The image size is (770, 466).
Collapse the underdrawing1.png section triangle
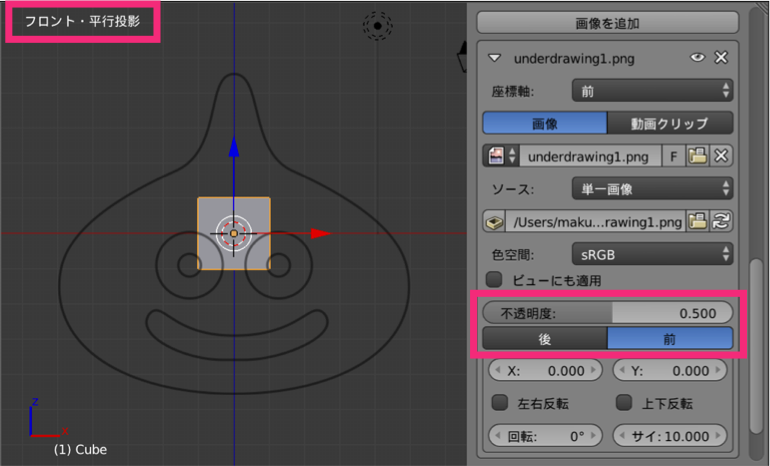(x=494, y=59)
